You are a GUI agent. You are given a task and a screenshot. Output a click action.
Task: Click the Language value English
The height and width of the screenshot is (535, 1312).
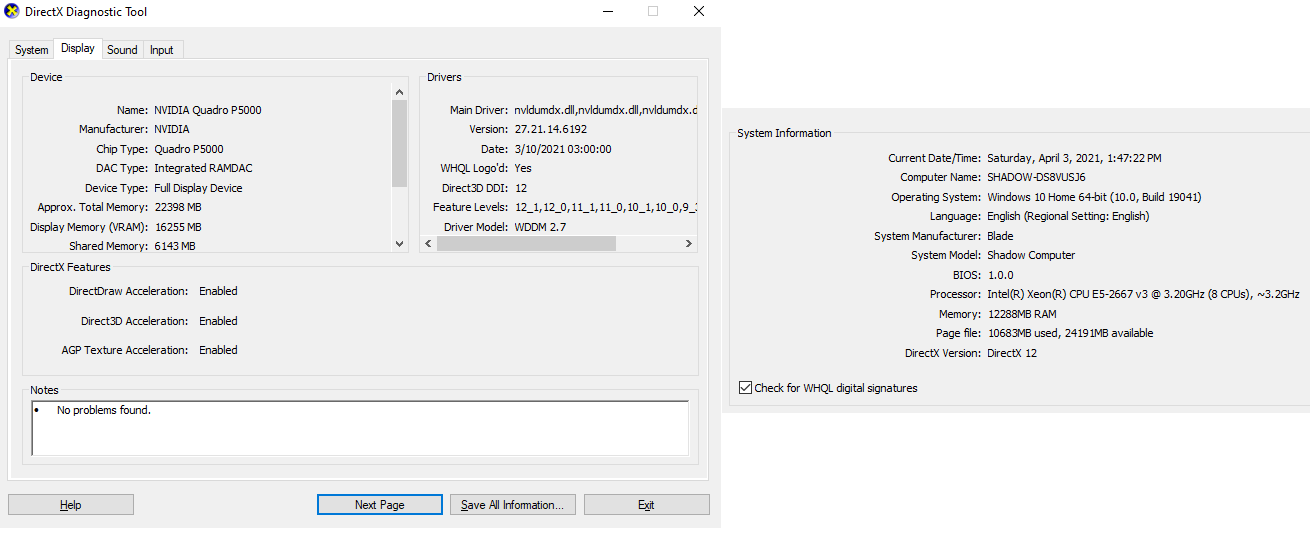coord(1068,216)
